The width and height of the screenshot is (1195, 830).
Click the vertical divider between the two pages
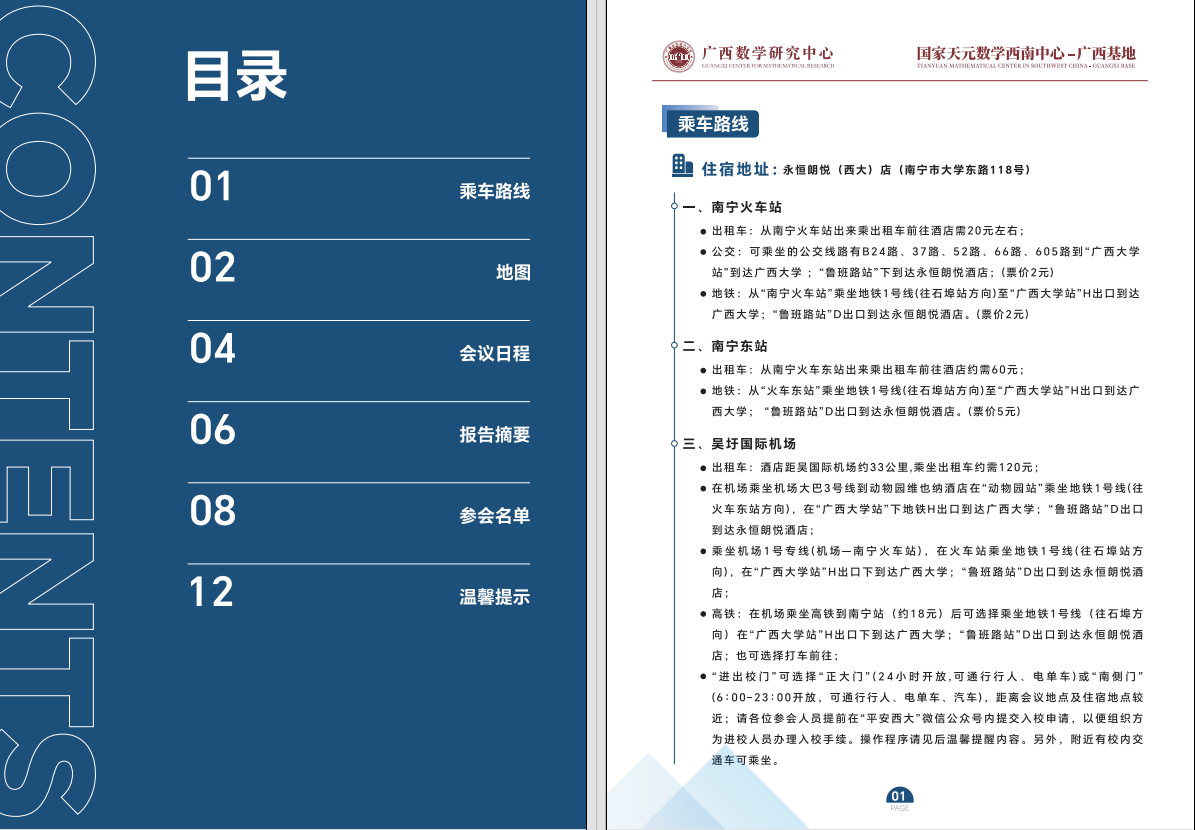(596, 415)
